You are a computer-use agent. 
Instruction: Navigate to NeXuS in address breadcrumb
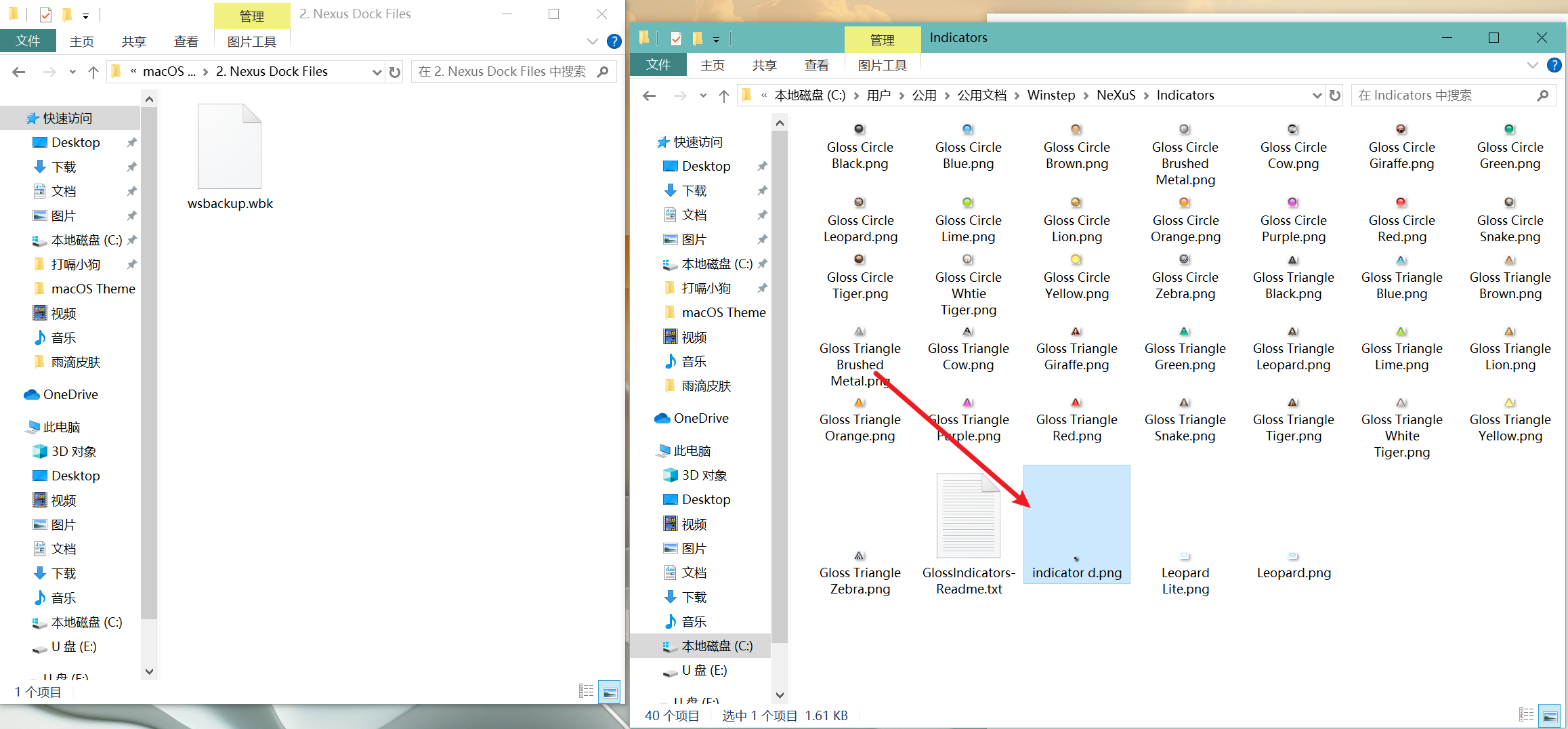click(1116, 96)
